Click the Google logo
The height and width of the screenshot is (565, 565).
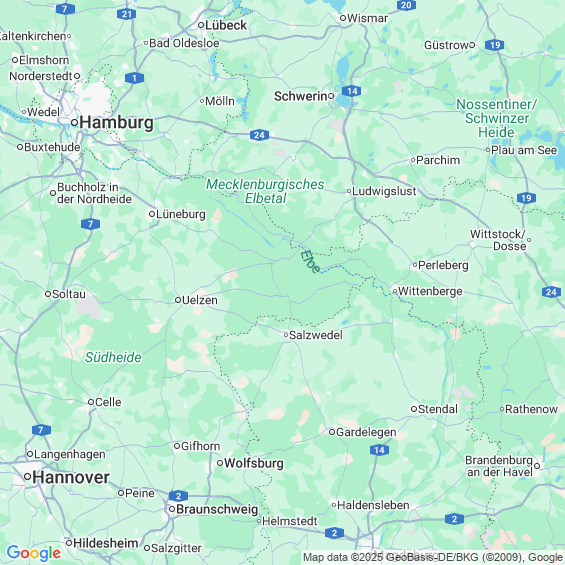click(x=34, y=553)
